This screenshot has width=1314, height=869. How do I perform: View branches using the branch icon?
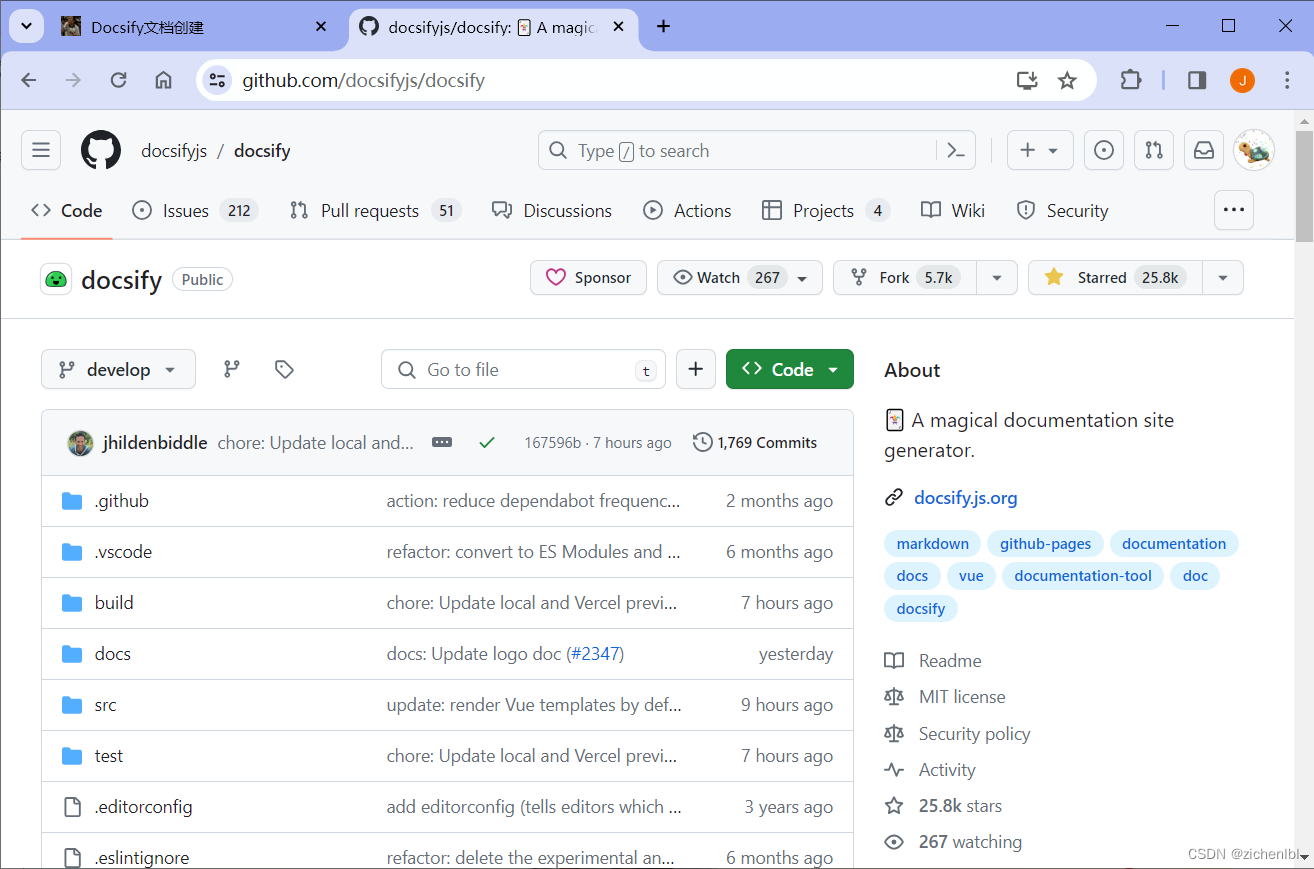[x=232, y=369]
